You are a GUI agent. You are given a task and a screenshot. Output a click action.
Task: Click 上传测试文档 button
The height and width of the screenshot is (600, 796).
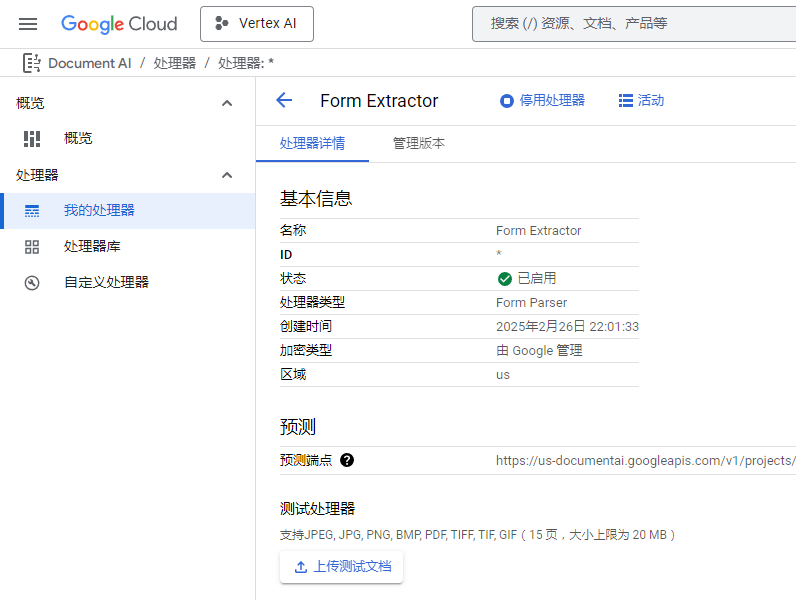[341, 567]
